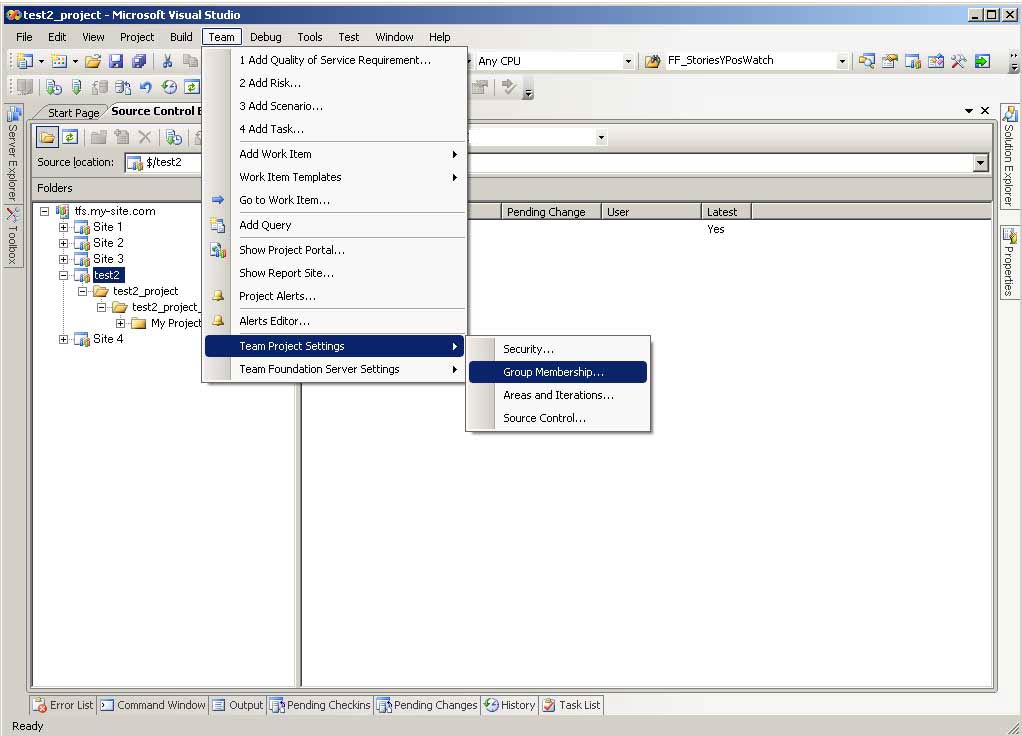Click the Properties Window toolbar icon
The image size is (1022, 736).
point(890,61)
